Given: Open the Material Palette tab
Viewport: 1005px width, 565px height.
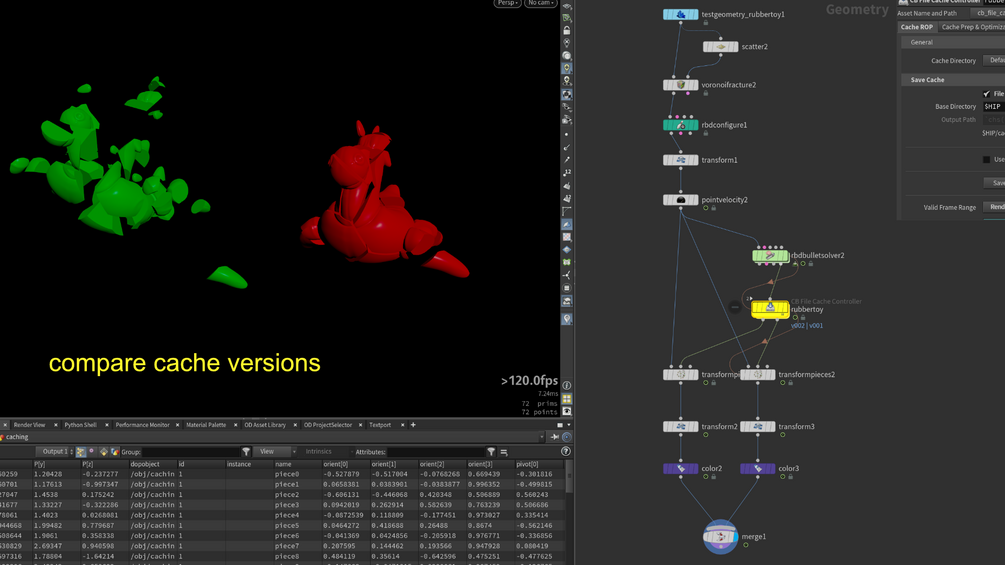Looking at the screenshot, I should (206, 425).
